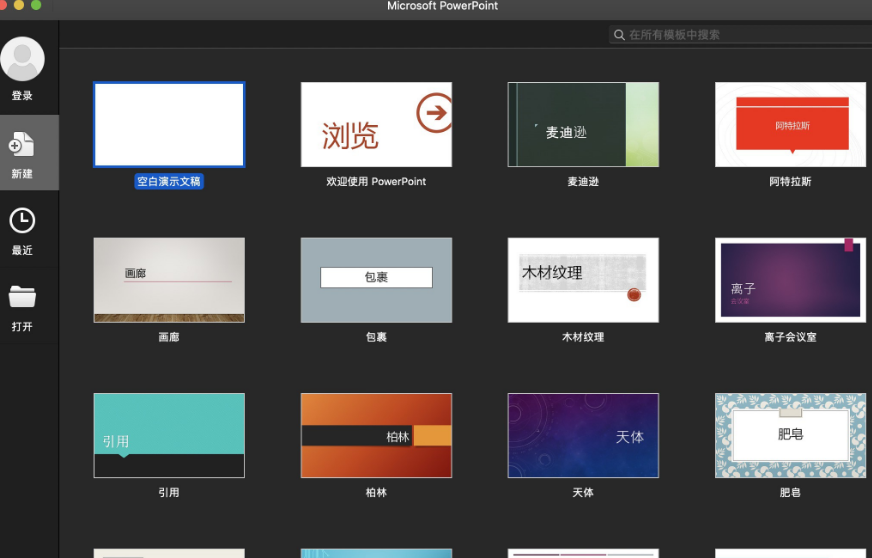Choose the 麦迪逊 (Madison) template

[583, 125]
